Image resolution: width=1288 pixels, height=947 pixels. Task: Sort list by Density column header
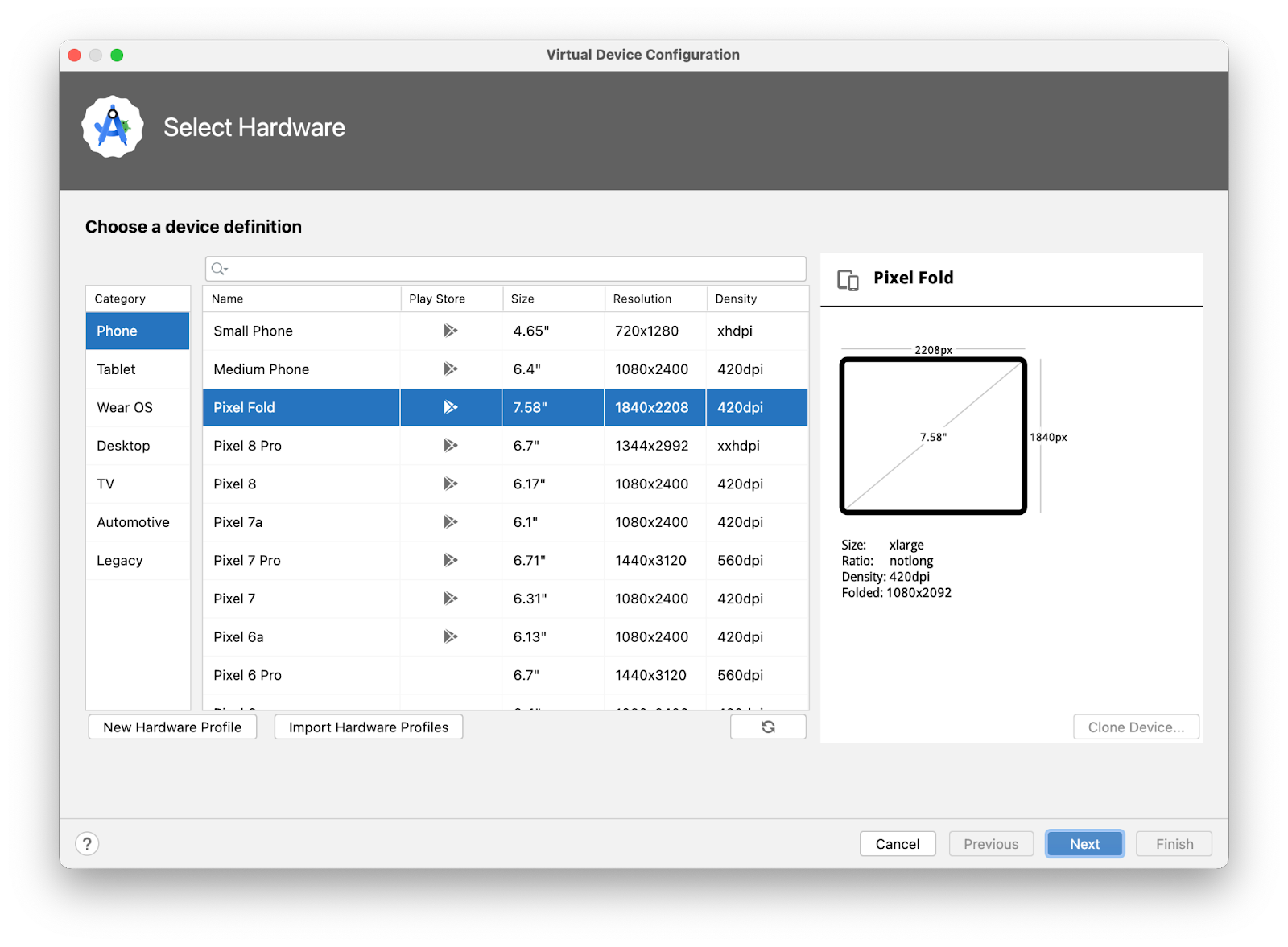coord(736,299)
